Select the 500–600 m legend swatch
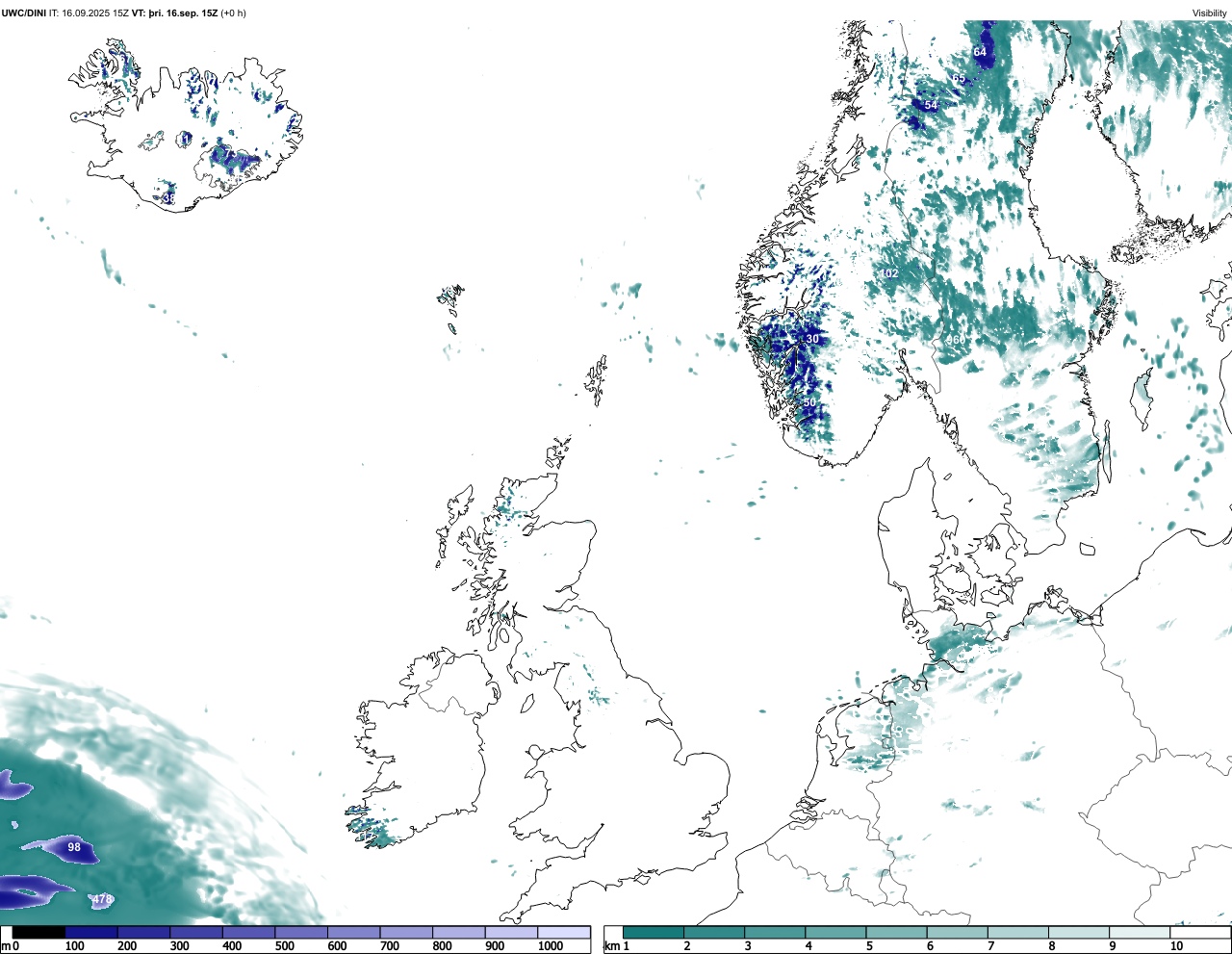This screenshot has width=1232, height=954. [x=301, y=932]
